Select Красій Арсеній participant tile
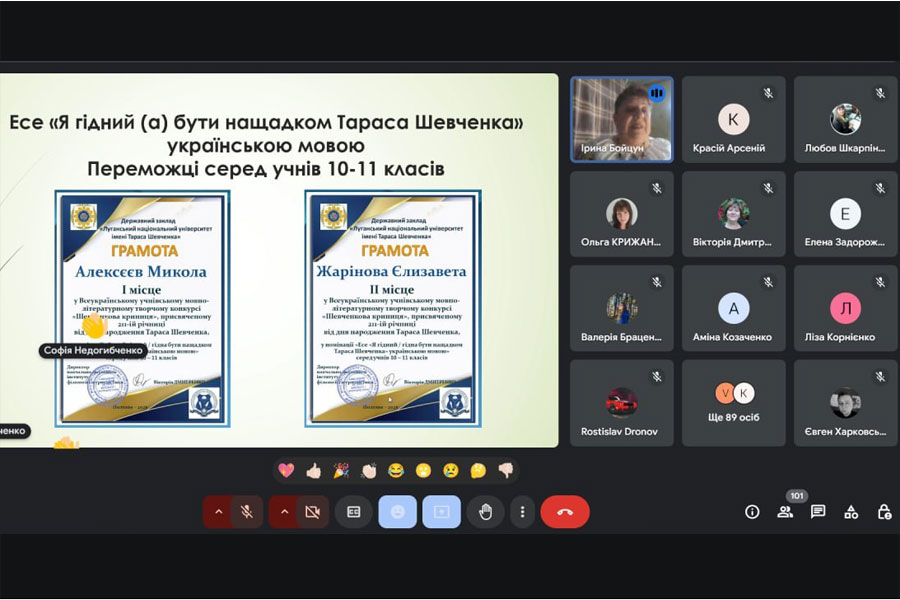This screenshot has height=600, width=900. (734, 119)
